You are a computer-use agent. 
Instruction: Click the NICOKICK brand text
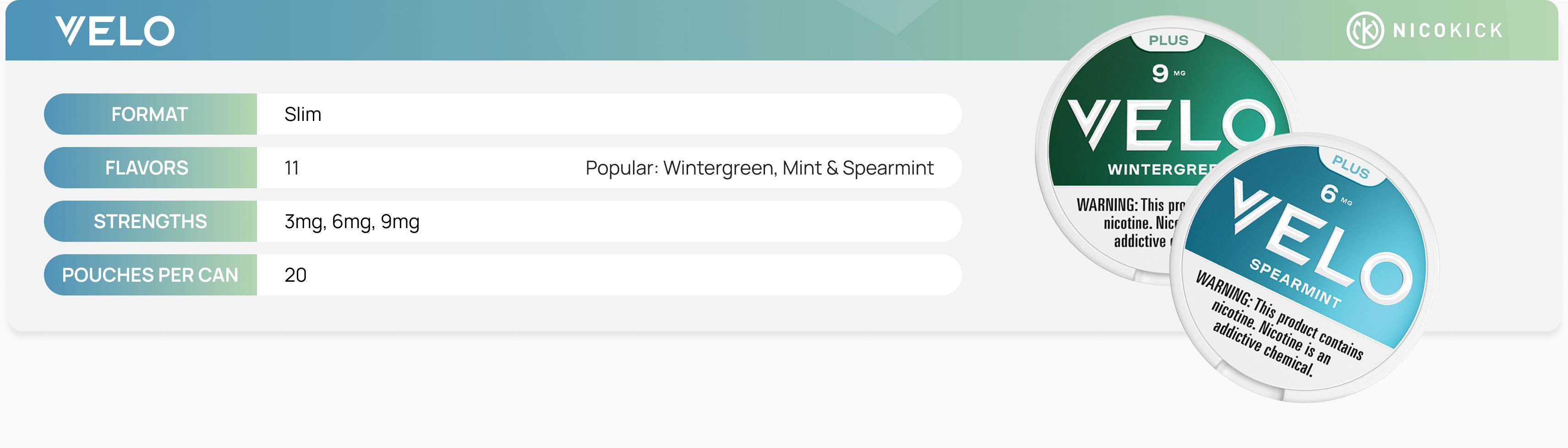[1448, 30]
